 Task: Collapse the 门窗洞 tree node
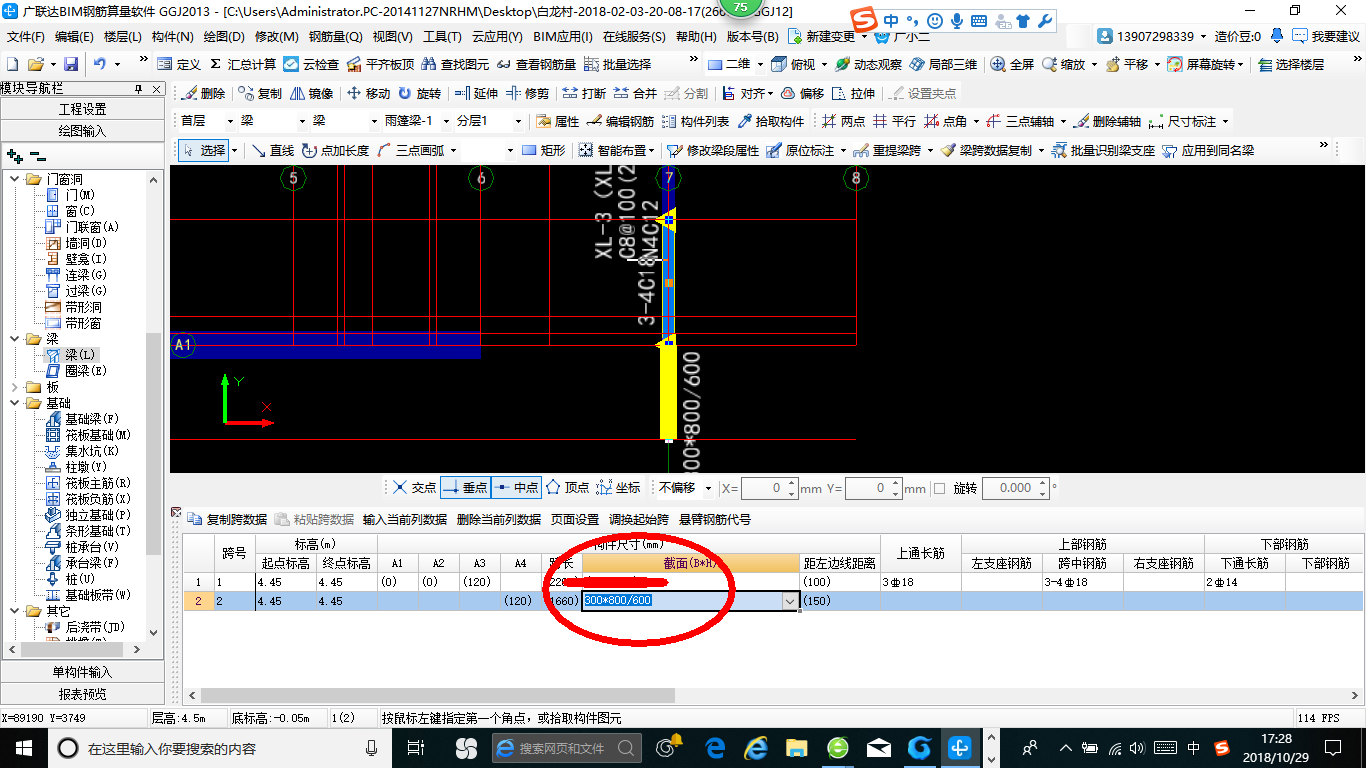(x=14, y=179)
